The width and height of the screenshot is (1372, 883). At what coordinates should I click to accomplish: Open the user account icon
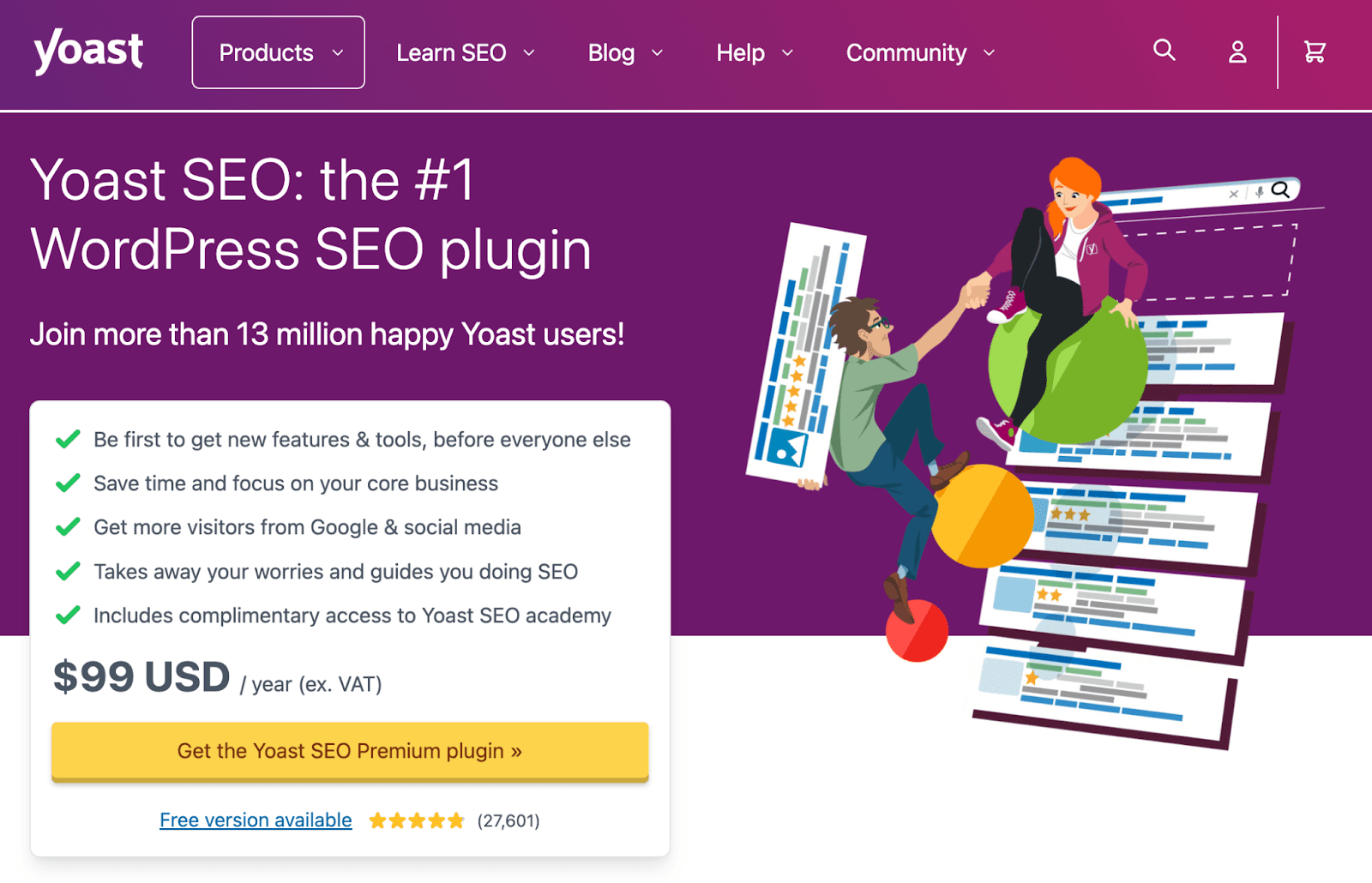[x=1237, y=52]
